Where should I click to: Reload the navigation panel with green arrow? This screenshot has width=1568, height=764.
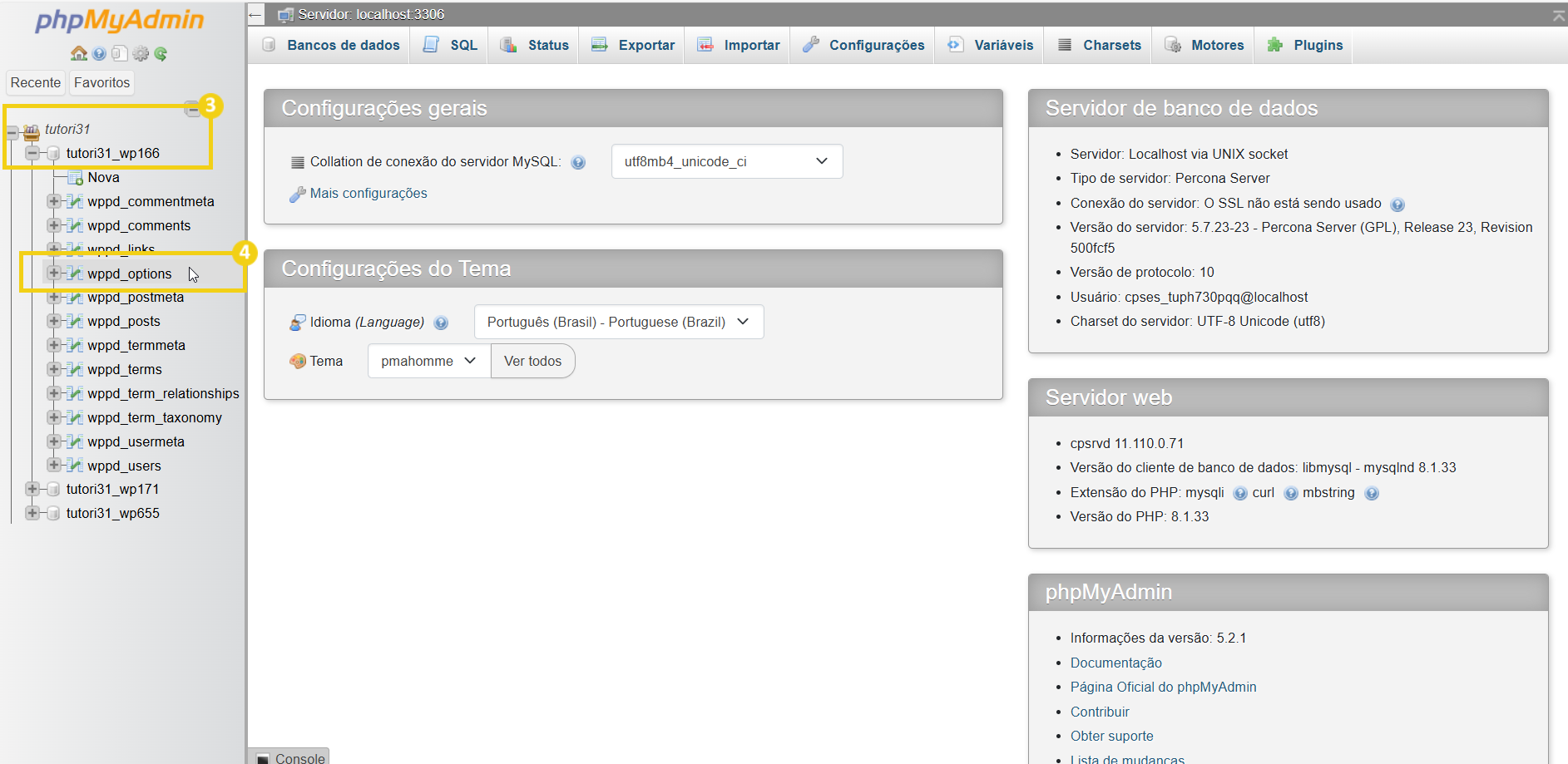click(161, 54)
